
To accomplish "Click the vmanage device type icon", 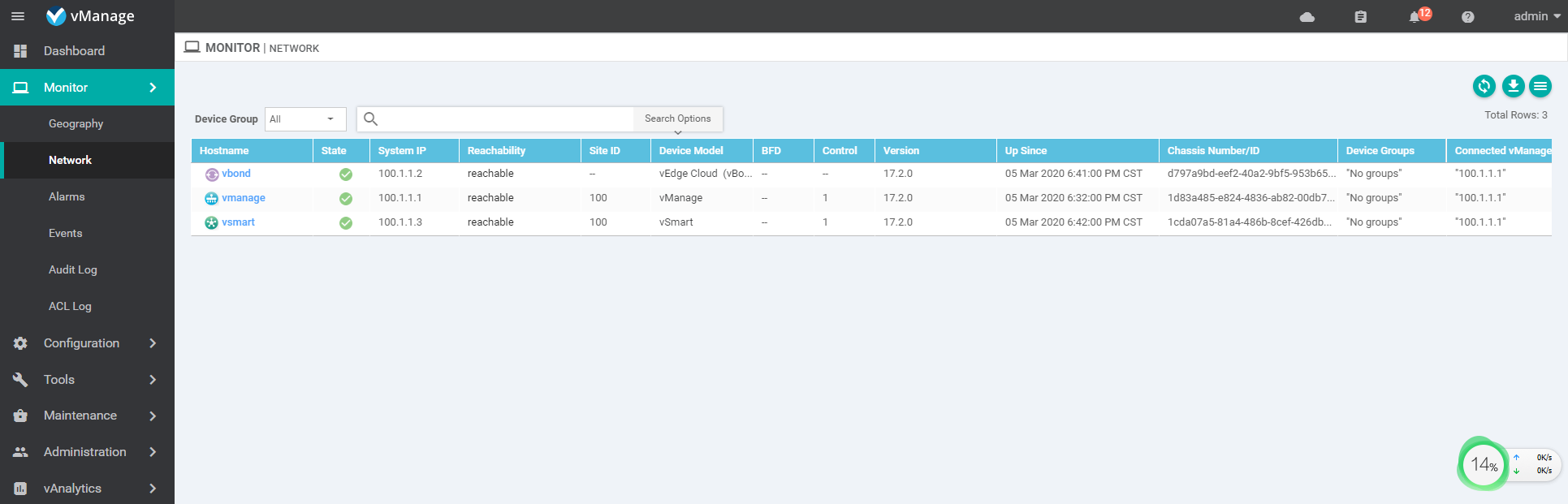I will [211, 199].
